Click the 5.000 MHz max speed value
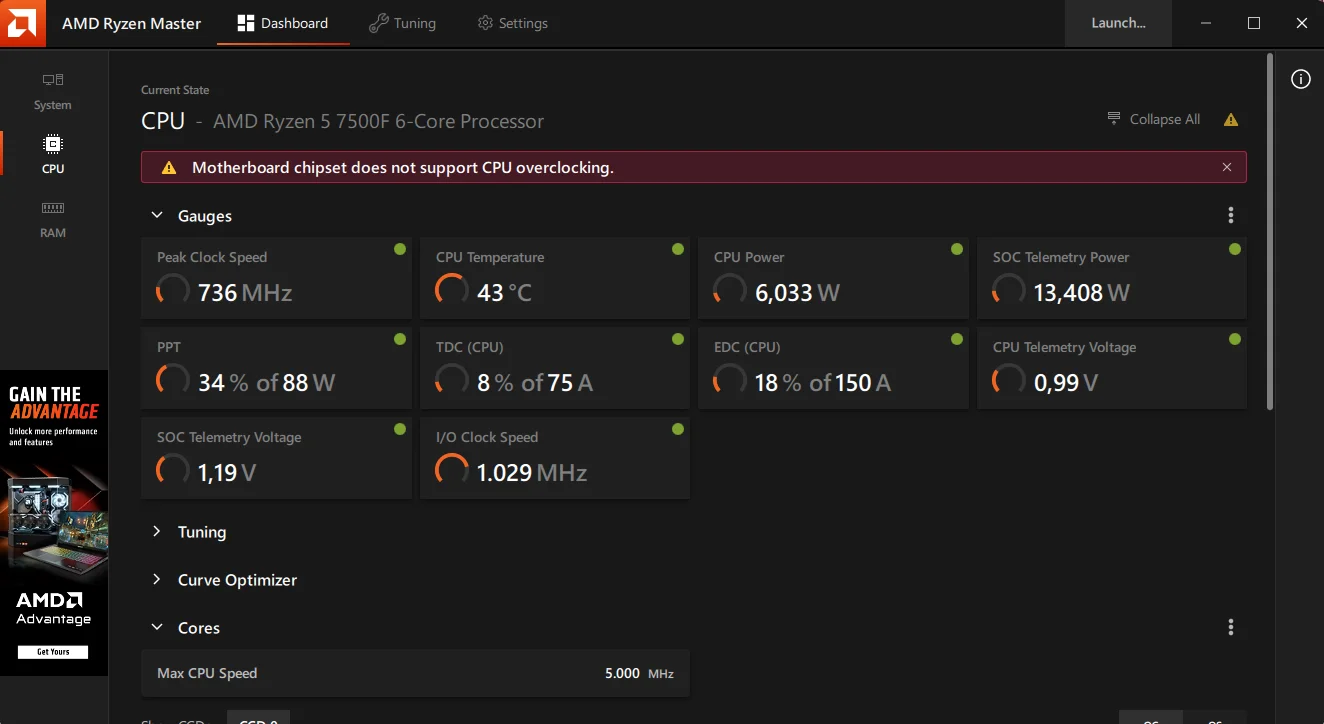Image resolution: width=1324 pixels, height=724 pixels. (639, 673)
